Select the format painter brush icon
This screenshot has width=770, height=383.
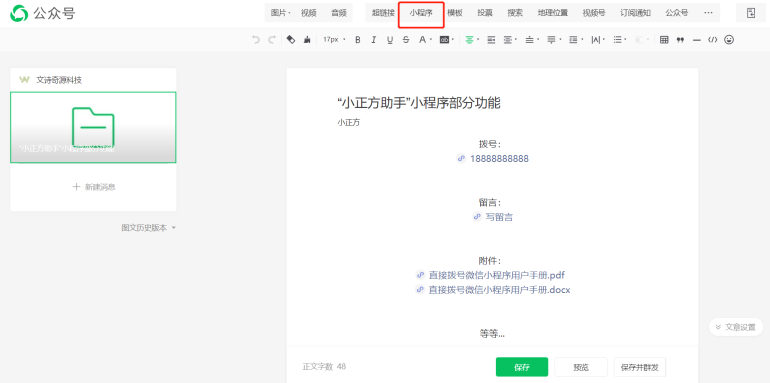coord(307,40)
